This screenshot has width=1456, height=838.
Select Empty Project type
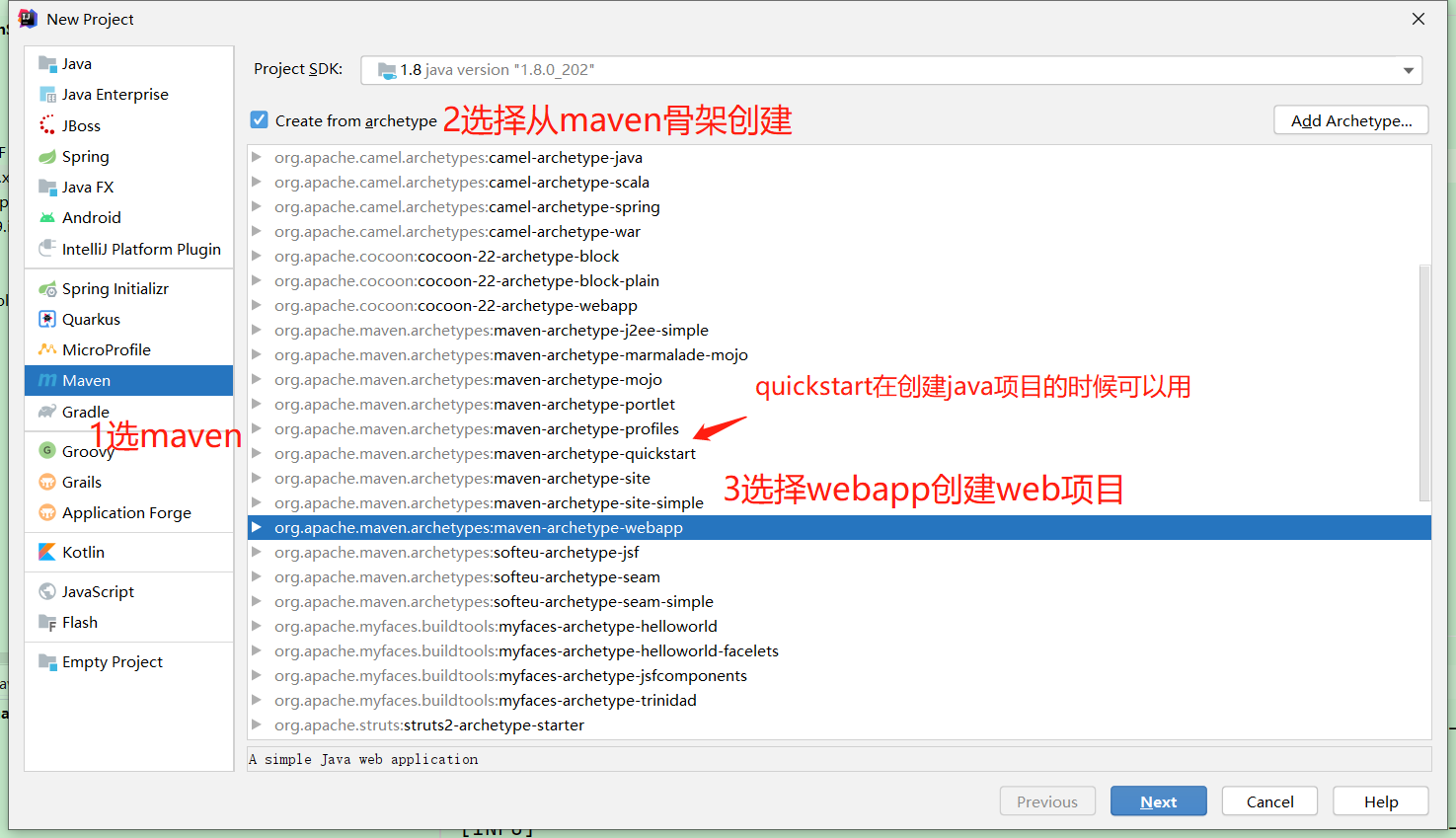click(129, 661)
